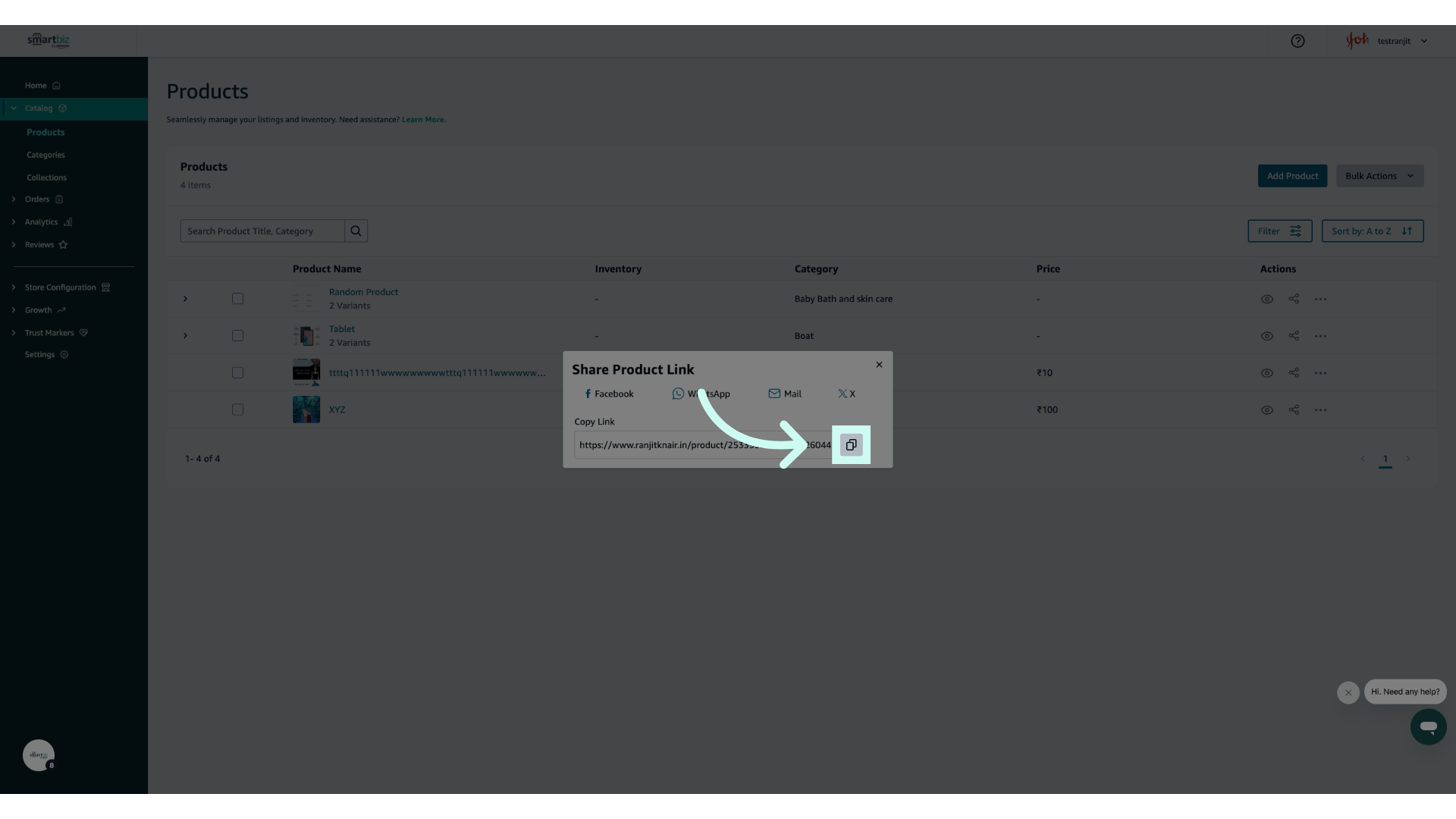Open the Bulk Actions dropdown
This screenshot has height=819, width=1456.
pyautogui.click(x=1379, y=176)
